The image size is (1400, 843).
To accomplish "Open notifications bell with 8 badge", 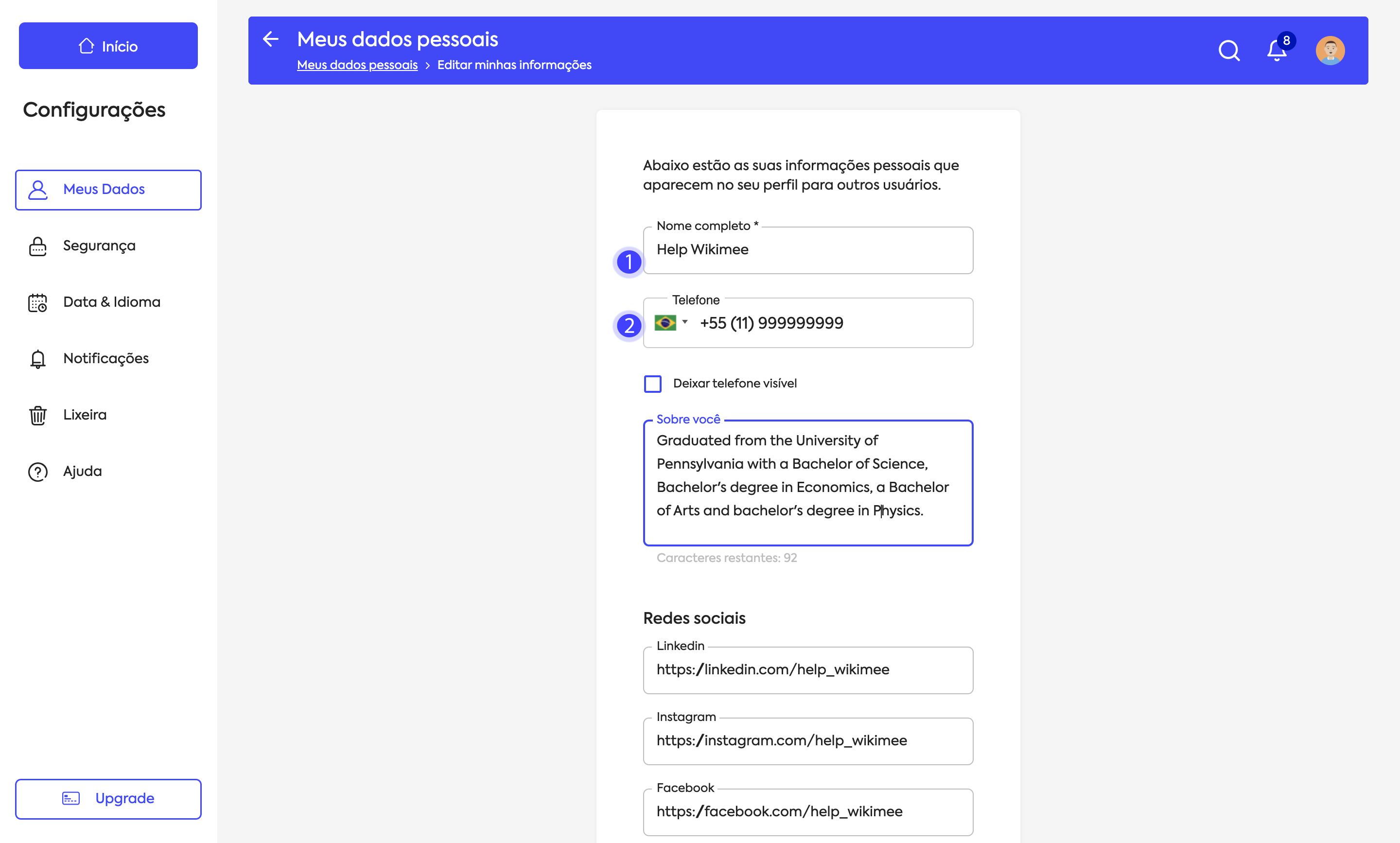I will click(1276, 51).
